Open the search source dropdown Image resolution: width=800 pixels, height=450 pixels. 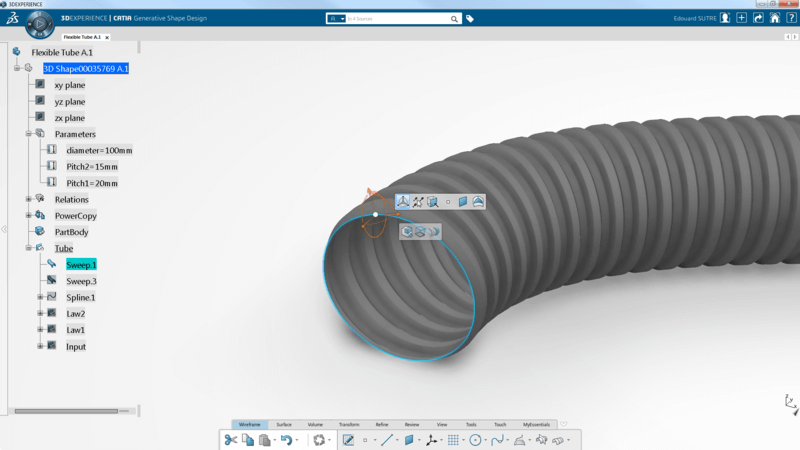337,19
